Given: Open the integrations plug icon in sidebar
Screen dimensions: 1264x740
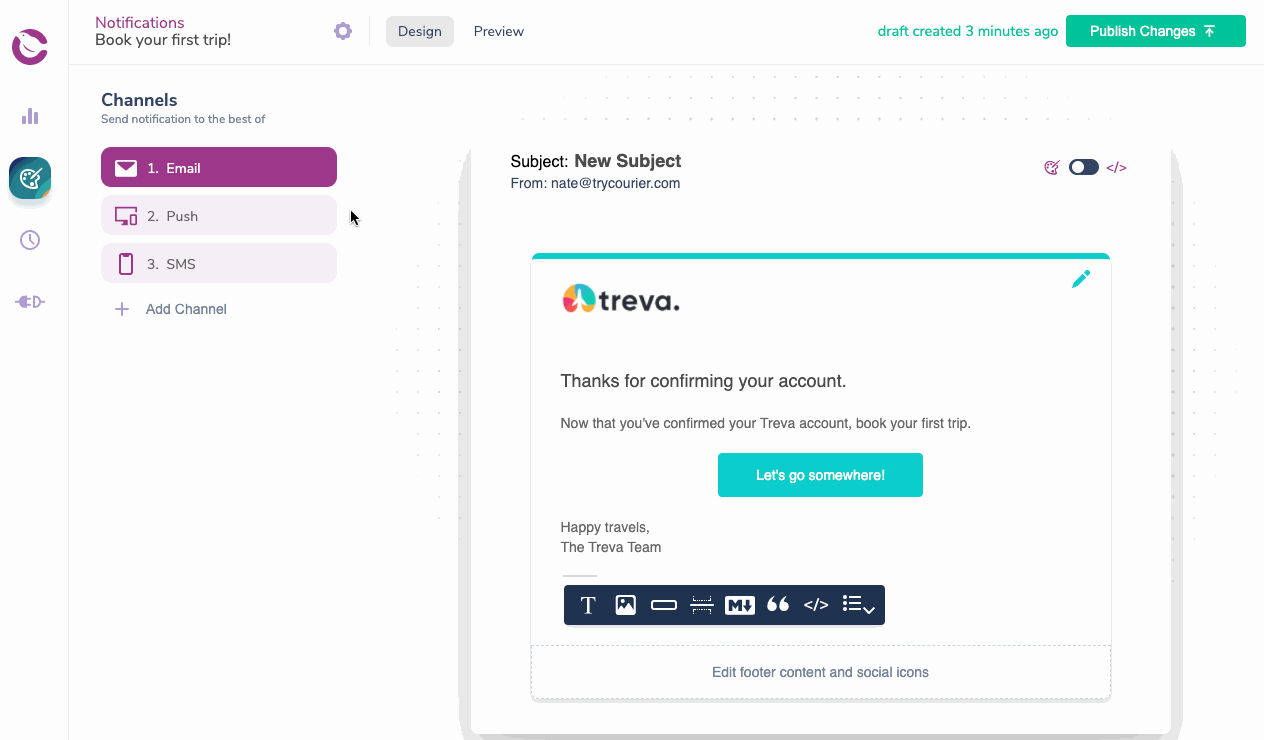Looking at the screenshot, I should click(x=30, y=302).
